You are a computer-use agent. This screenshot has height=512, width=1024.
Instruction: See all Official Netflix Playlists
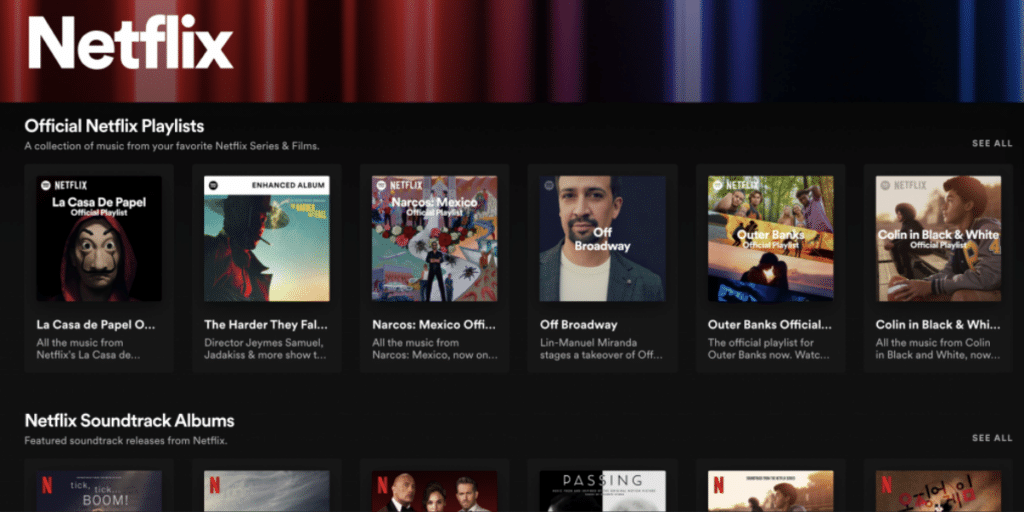(x=991, y=144)
